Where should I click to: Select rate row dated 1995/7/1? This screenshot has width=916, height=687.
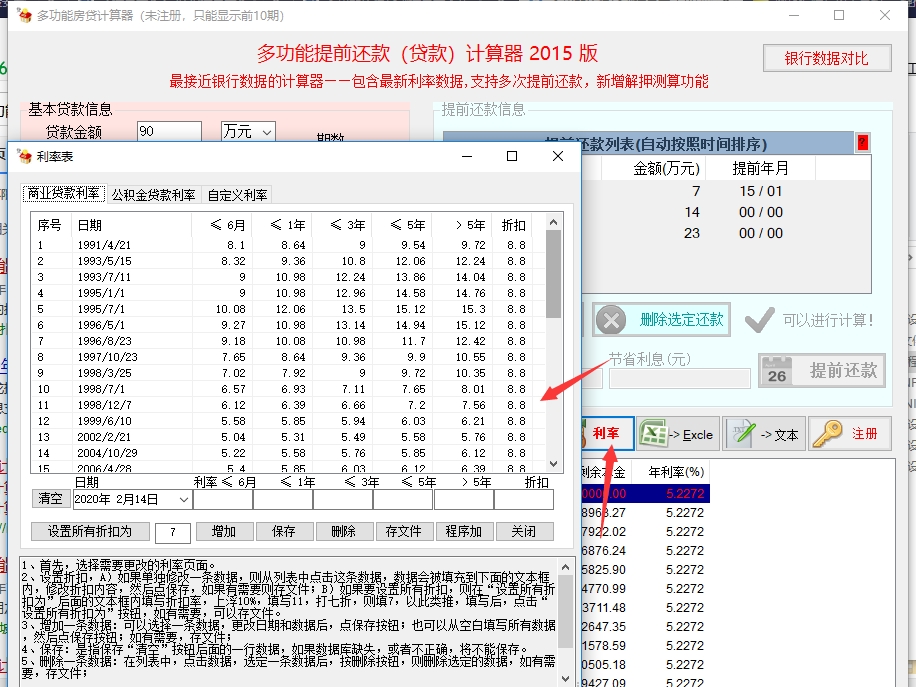(288, 309)
